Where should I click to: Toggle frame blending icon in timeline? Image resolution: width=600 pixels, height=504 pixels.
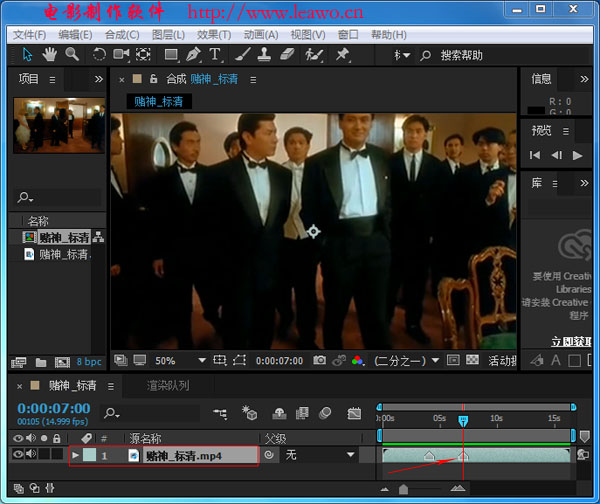[302, 413]
